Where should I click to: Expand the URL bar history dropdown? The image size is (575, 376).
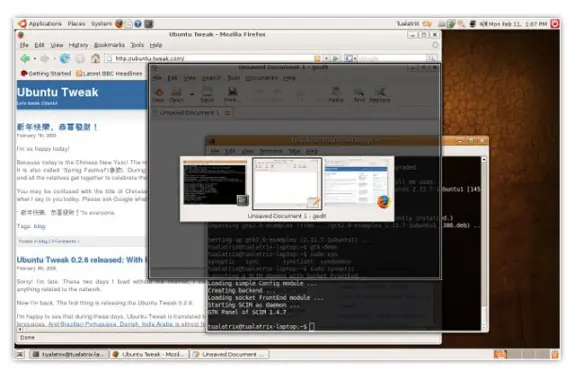(326, 59)
